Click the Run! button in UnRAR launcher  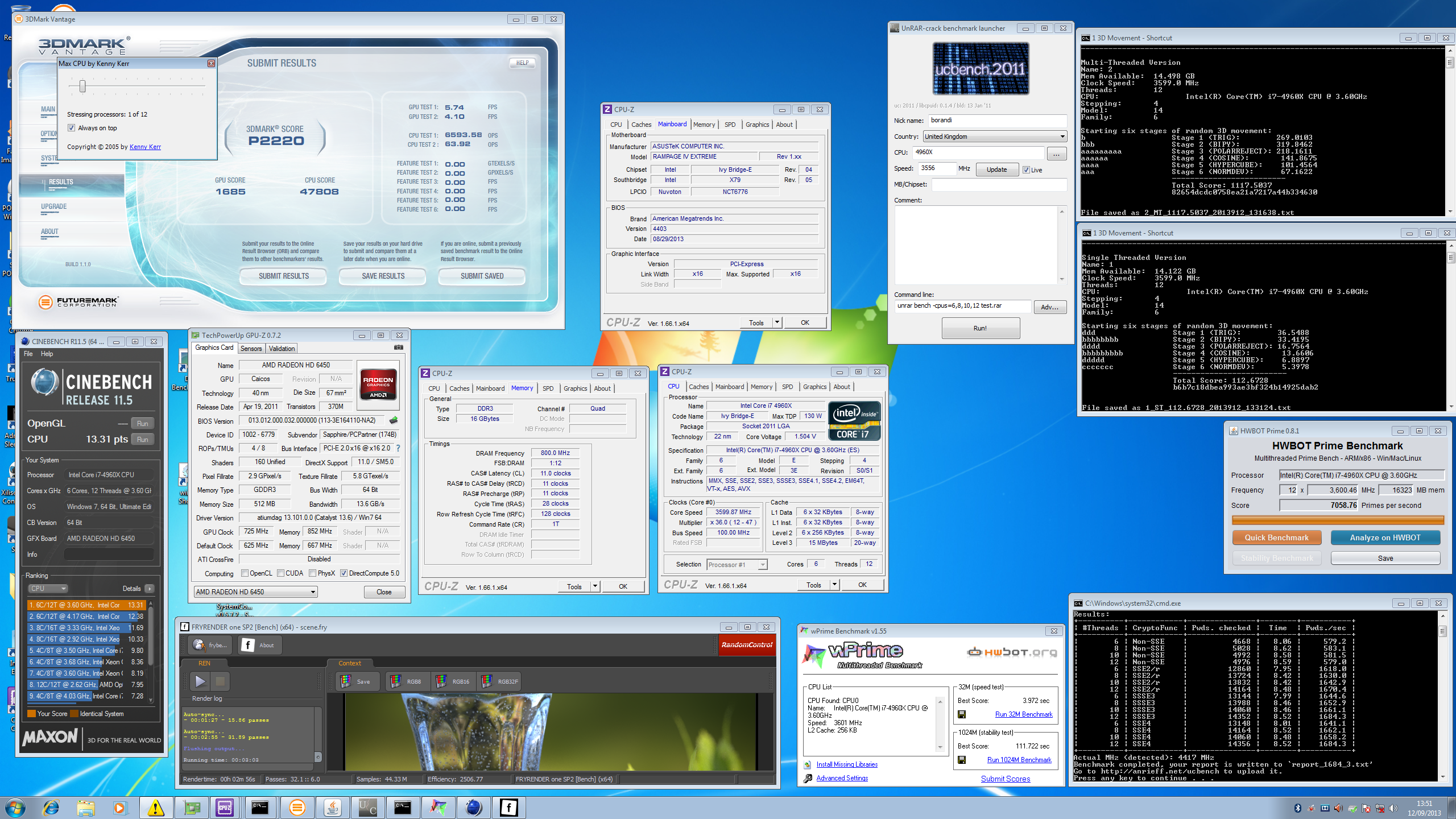click(x=981, y=328)
